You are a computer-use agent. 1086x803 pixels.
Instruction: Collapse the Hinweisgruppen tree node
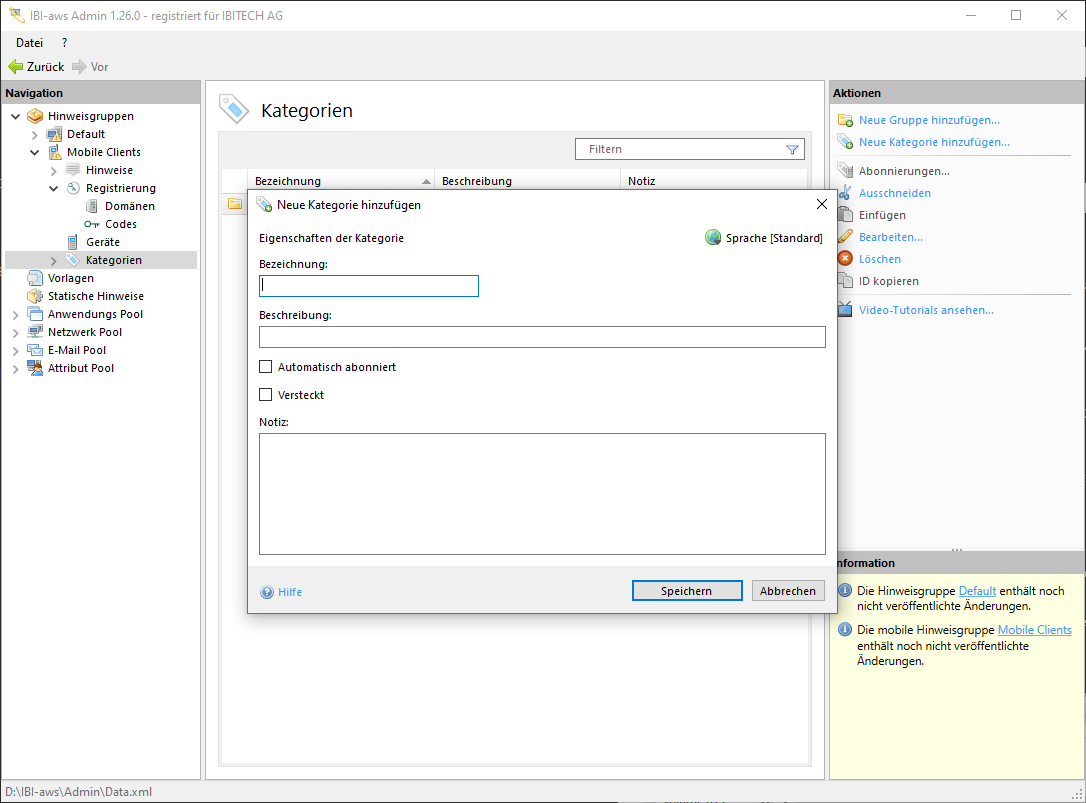tap(16, 116)
